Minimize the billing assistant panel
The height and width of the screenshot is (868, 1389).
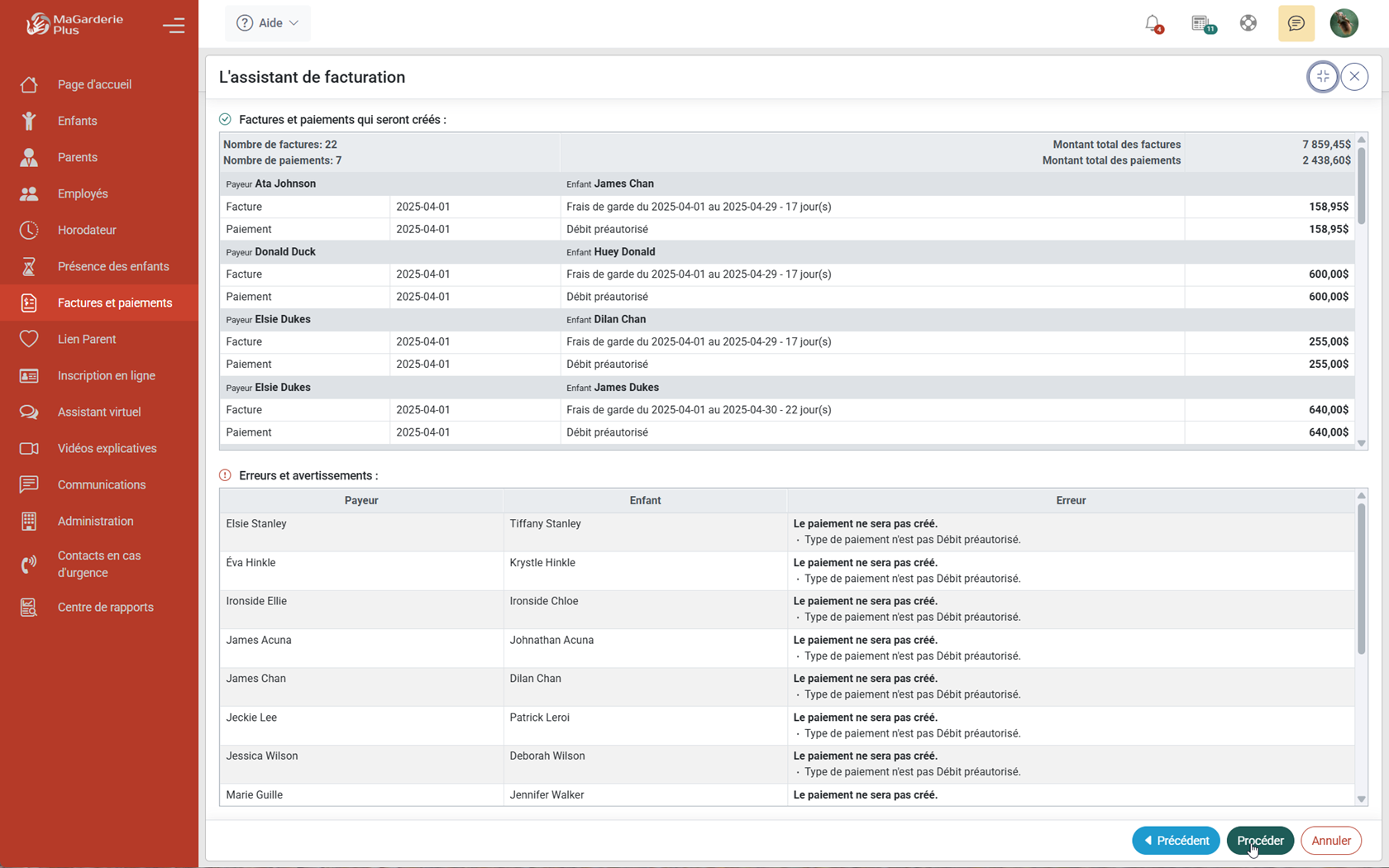(x=1323, y=77)
